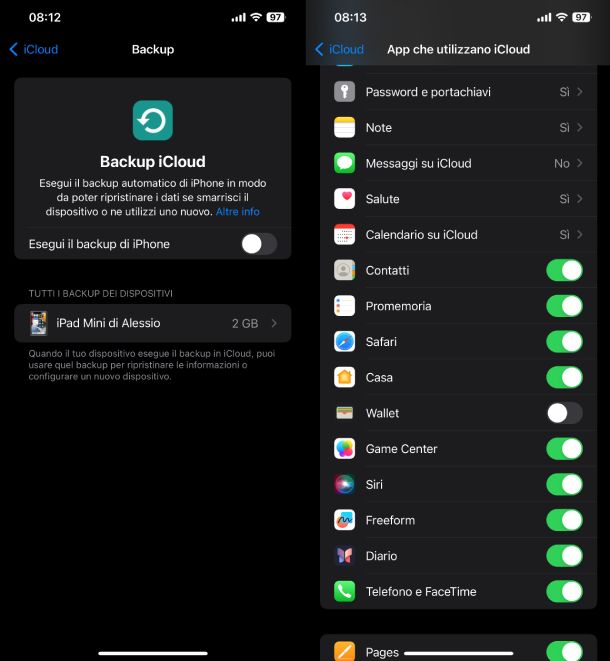This screenshot has height=661, width=610.
Task: Tap battery indicator on Backup screen
Action: click(x=276, y=17)
